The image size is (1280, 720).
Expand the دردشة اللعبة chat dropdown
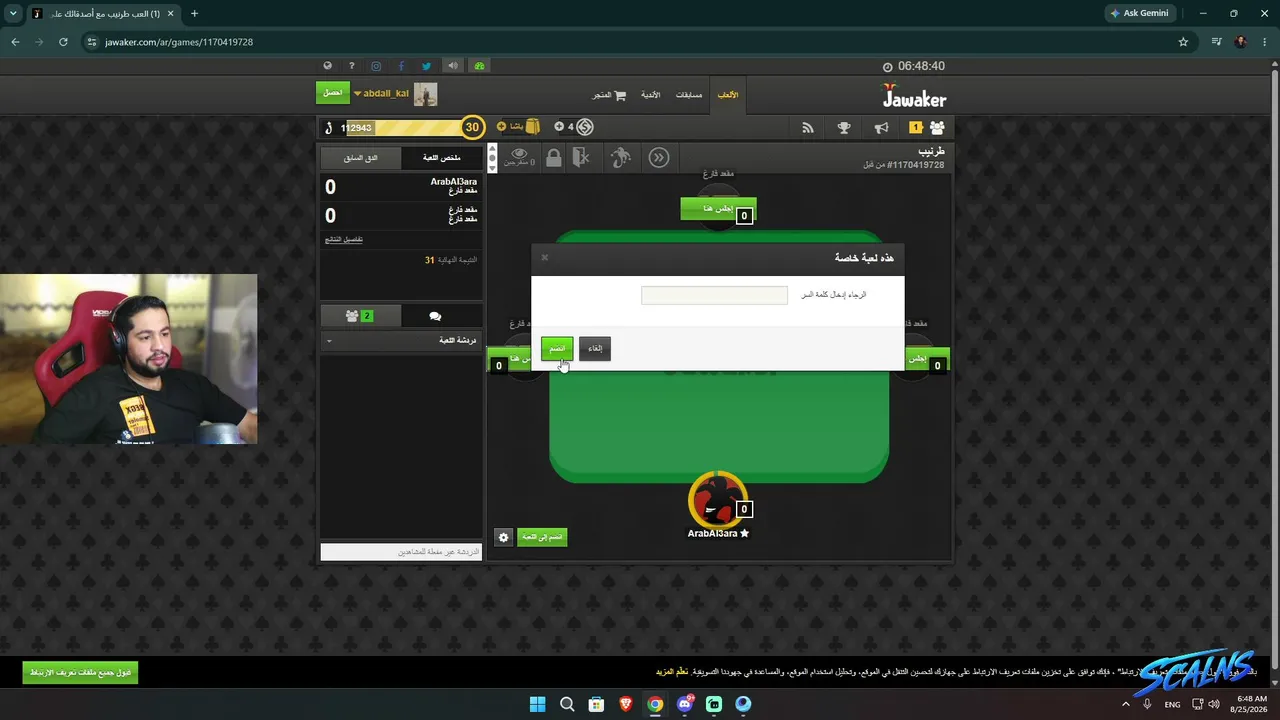tap(401, 341)
